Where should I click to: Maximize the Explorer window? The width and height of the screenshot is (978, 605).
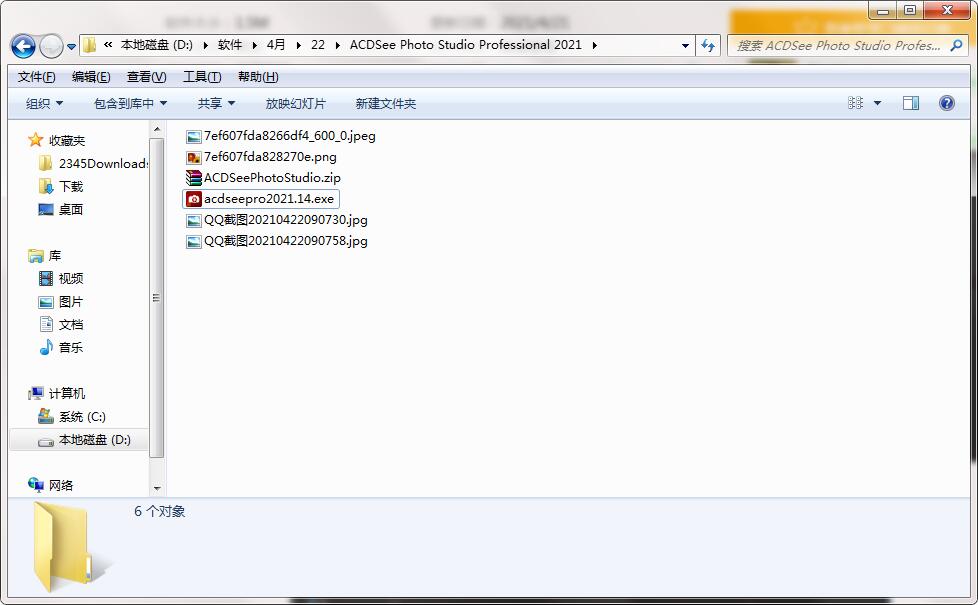coord(910,11)
